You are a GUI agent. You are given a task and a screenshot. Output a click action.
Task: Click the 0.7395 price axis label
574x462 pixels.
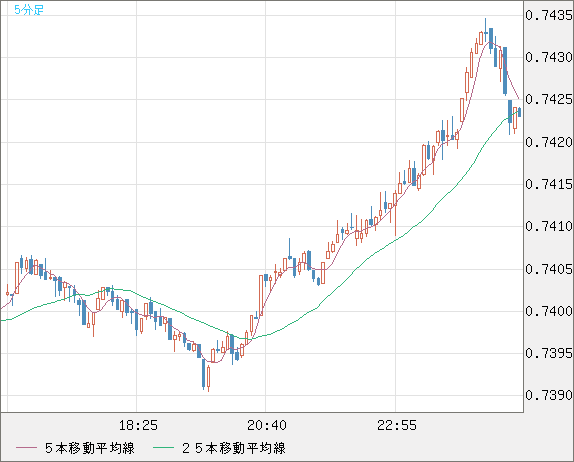pyautogui.click(x=549, y=353)
